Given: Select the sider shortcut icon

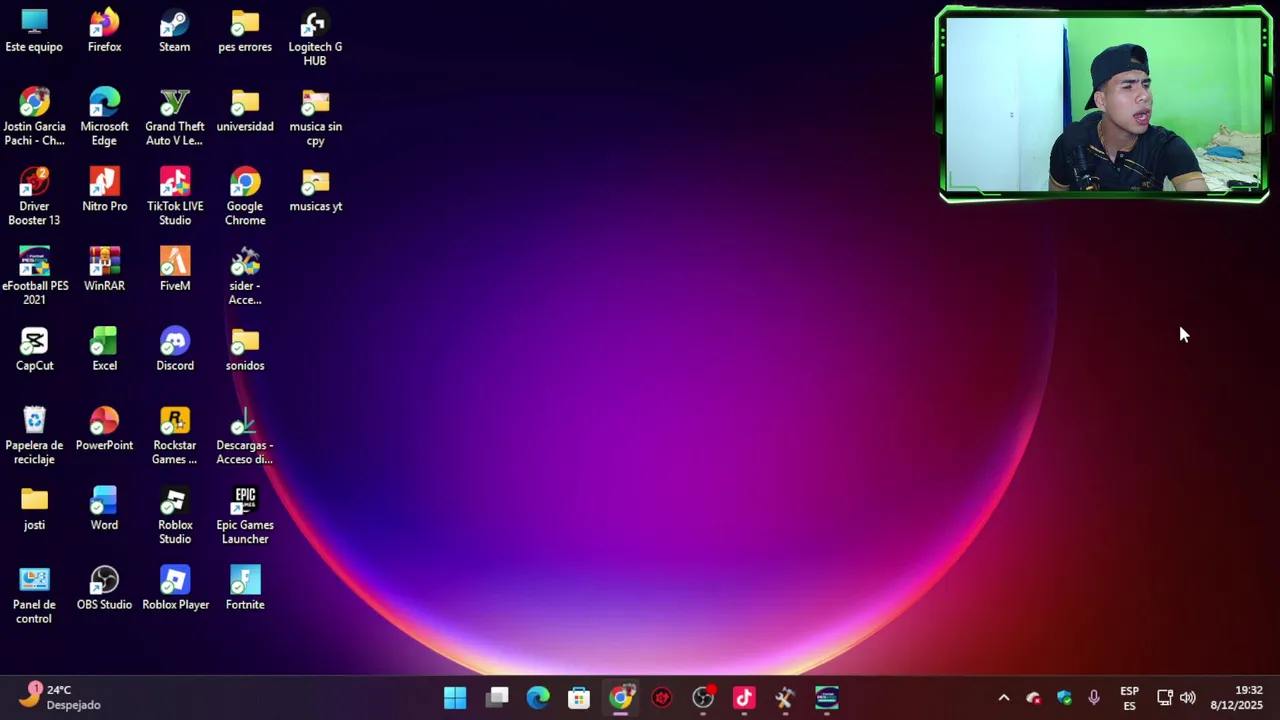Looking at the screenshot, I should coord(245,277).
